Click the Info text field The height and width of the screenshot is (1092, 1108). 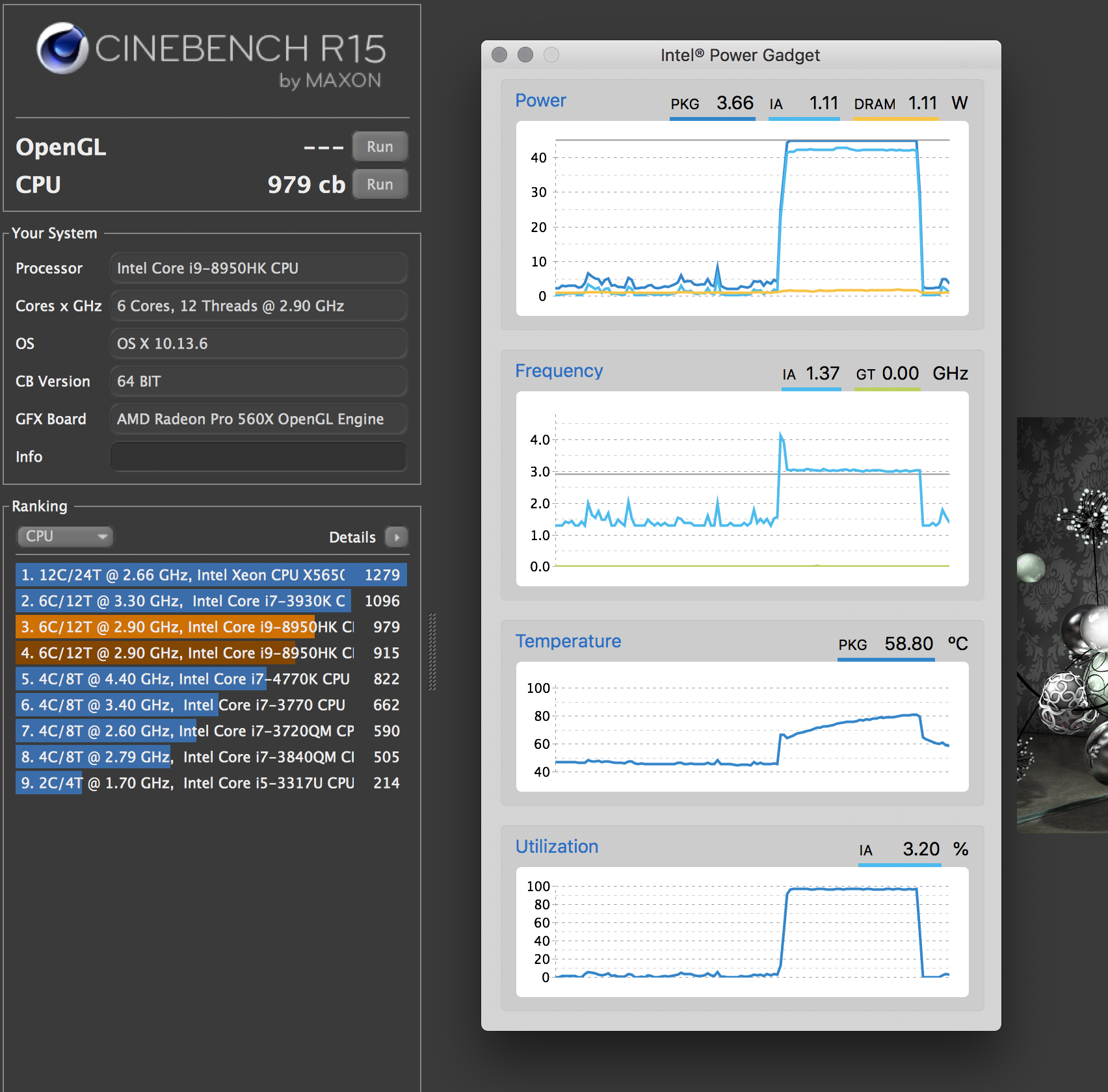point(258,456)
